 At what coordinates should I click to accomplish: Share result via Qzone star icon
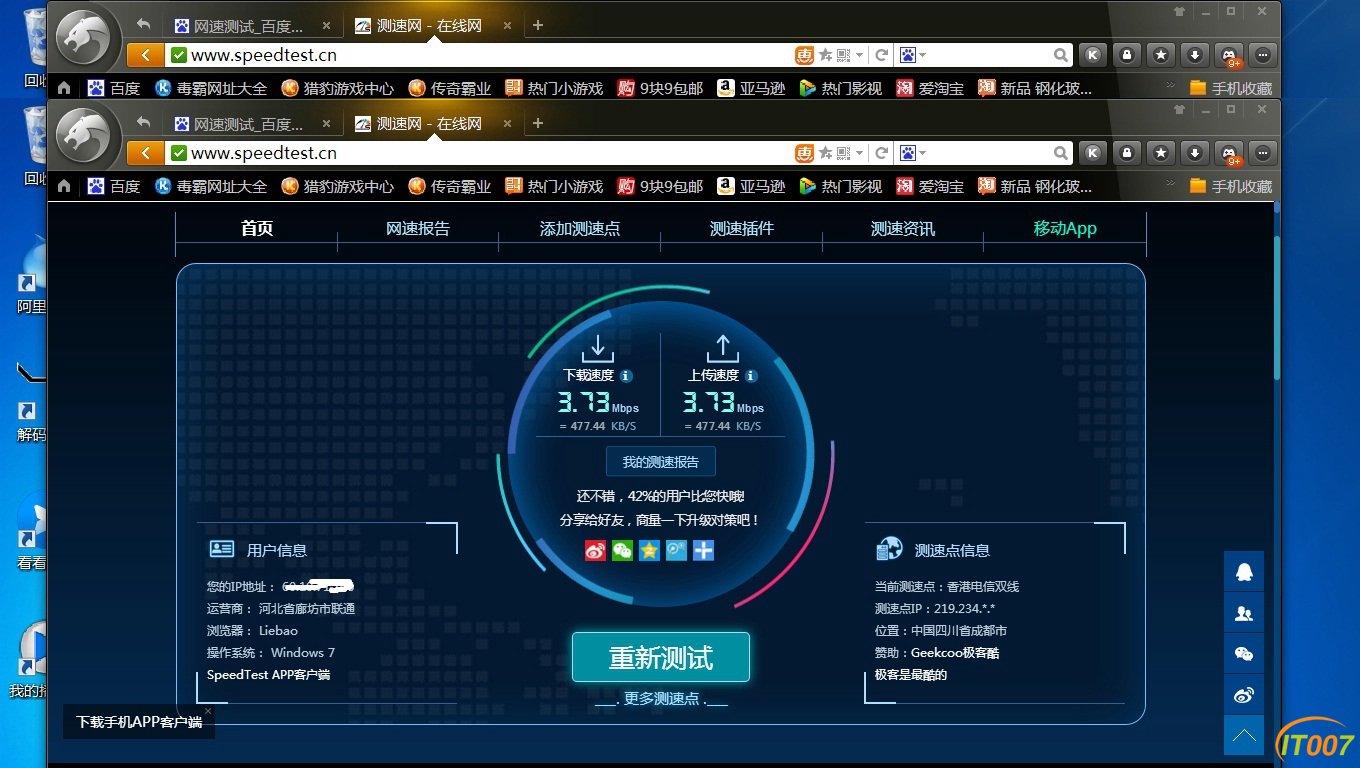[649, 550]
